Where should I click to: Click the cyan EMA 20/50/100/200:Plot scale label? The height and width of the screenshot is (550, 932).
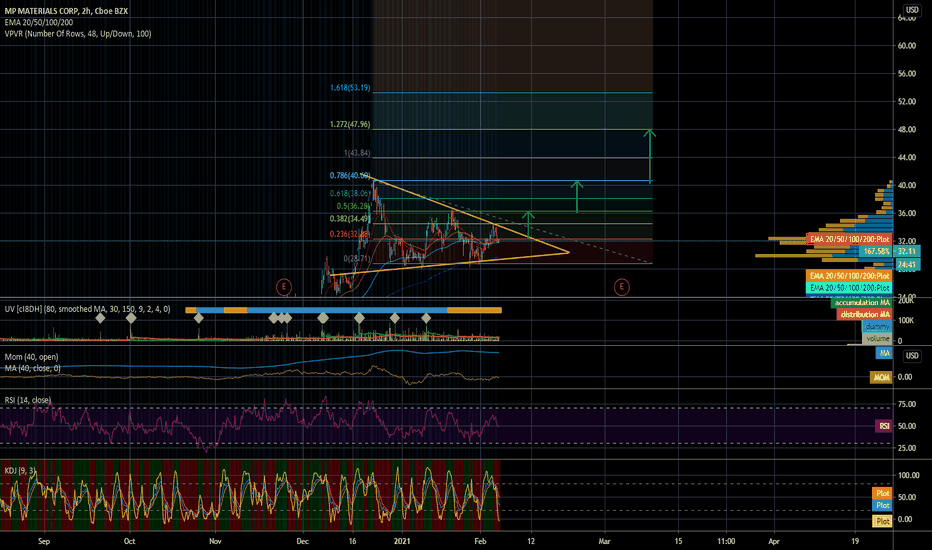coord(849,288)
